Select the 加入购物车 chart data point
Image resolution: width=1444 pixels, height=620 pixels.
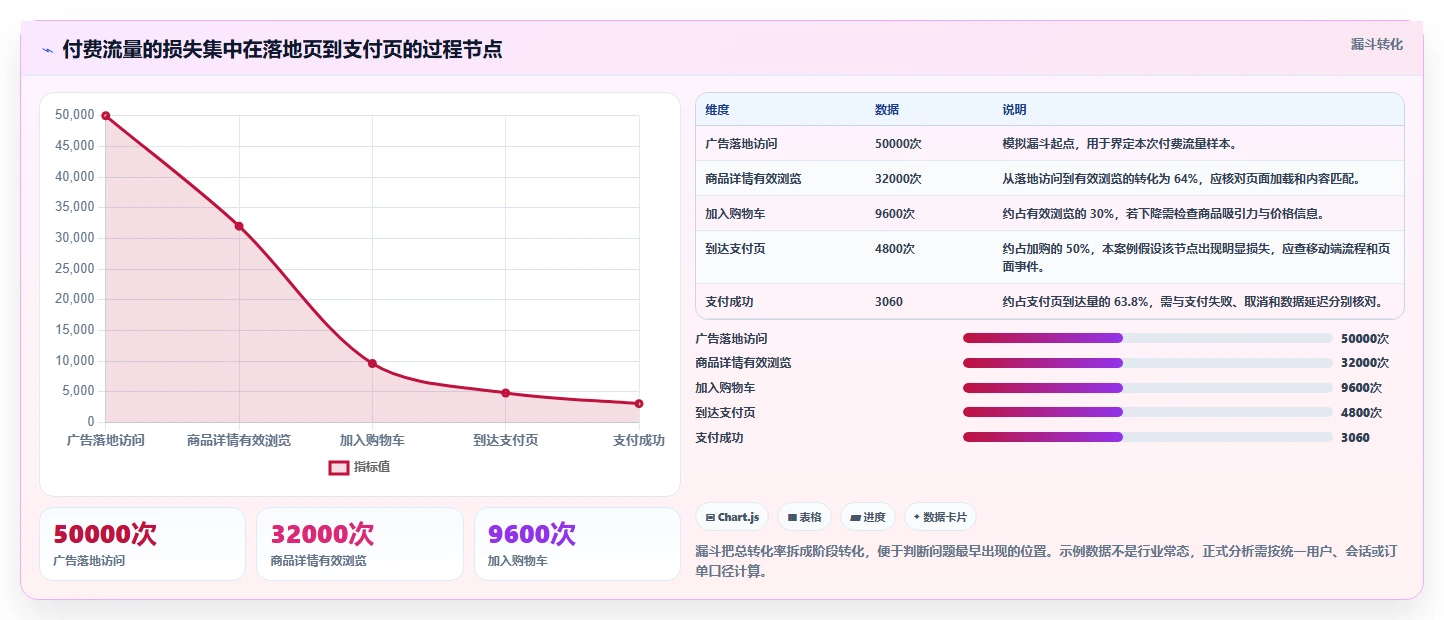click(372, 363)
